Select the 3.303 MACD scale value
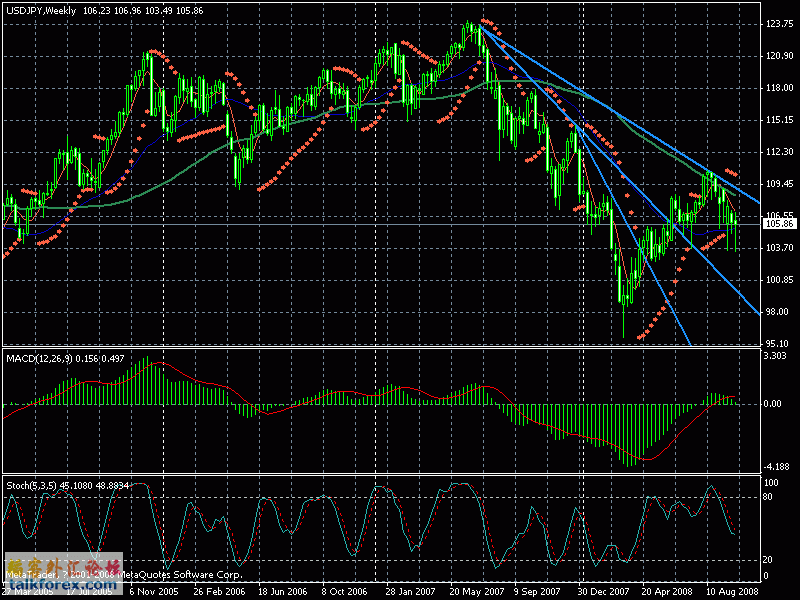 (x=775, y=356)
